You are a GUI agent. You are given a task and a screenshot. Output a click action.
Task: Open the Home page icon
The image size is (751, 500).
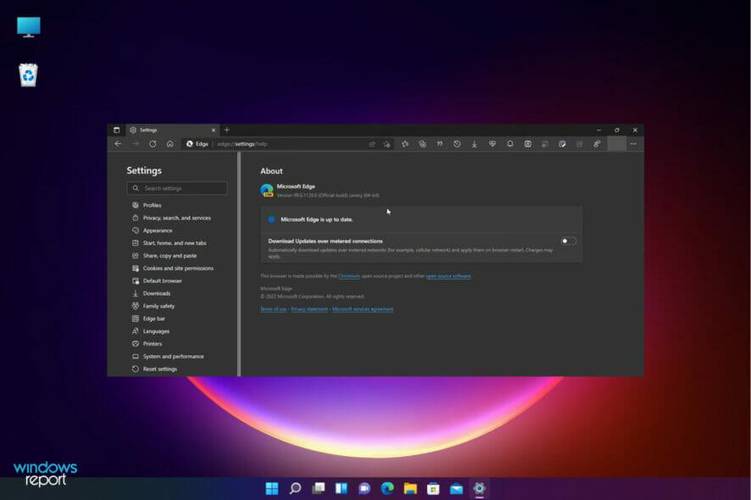click(170, 144)
